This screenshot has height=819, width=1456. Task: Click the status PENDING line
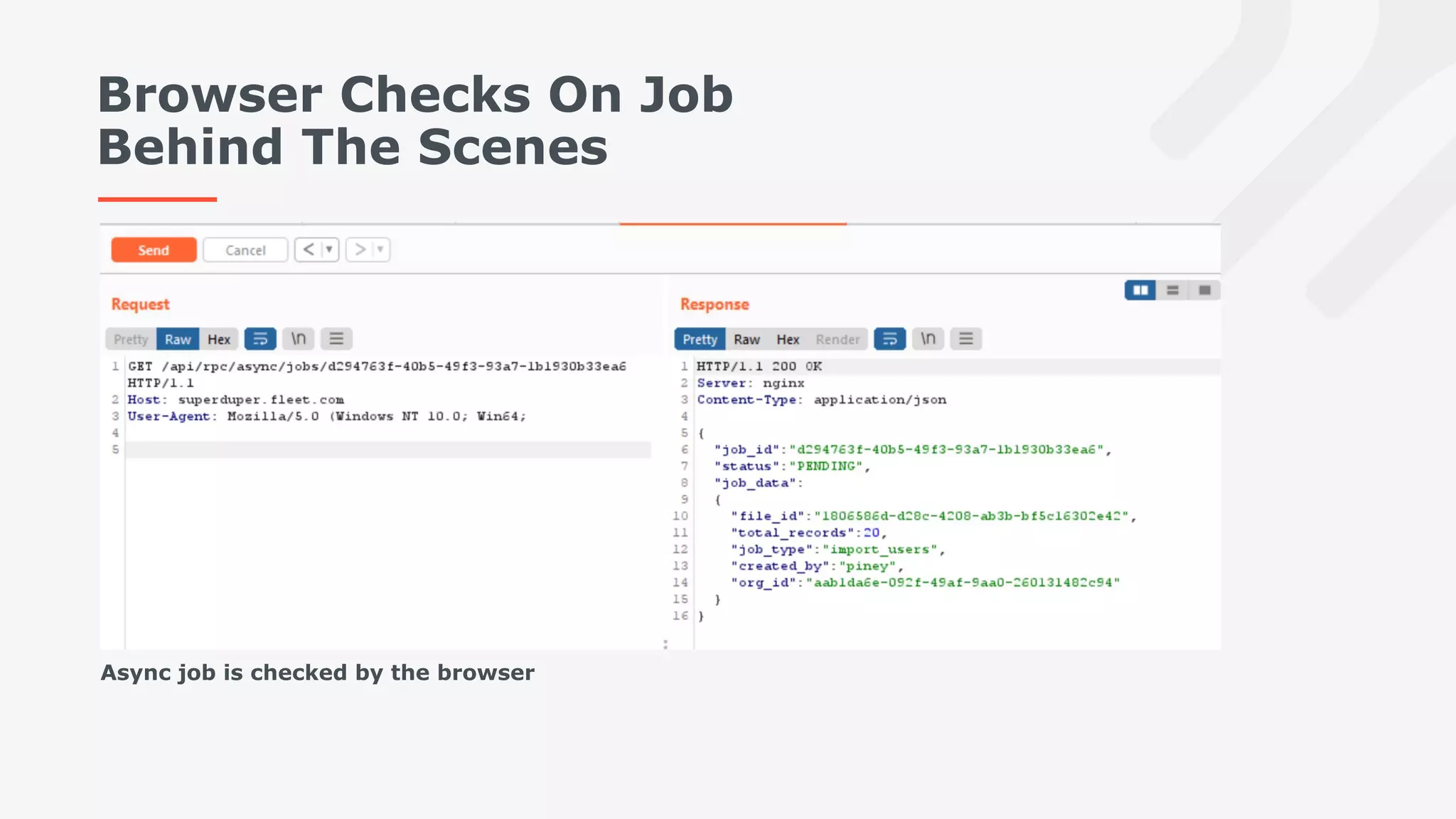pos(792,466)
